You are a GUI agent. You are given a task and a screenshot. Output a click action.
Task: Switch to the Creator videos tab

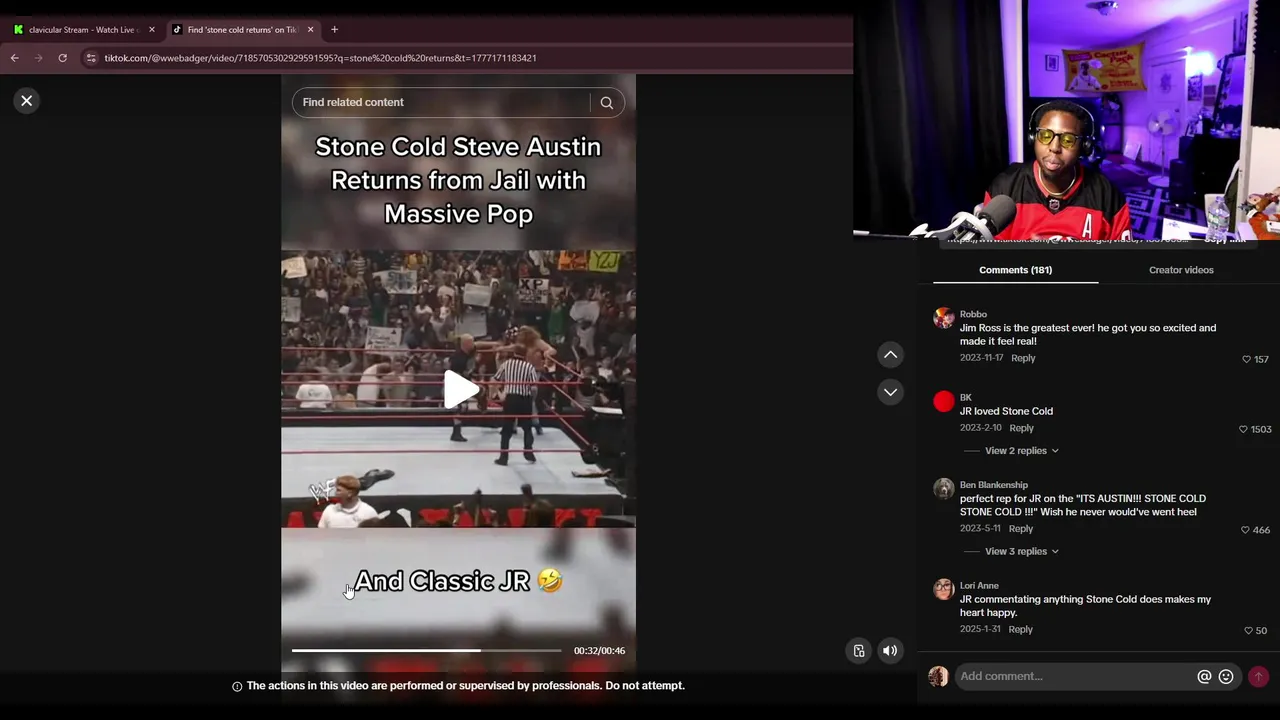[x=1181, y=270]
